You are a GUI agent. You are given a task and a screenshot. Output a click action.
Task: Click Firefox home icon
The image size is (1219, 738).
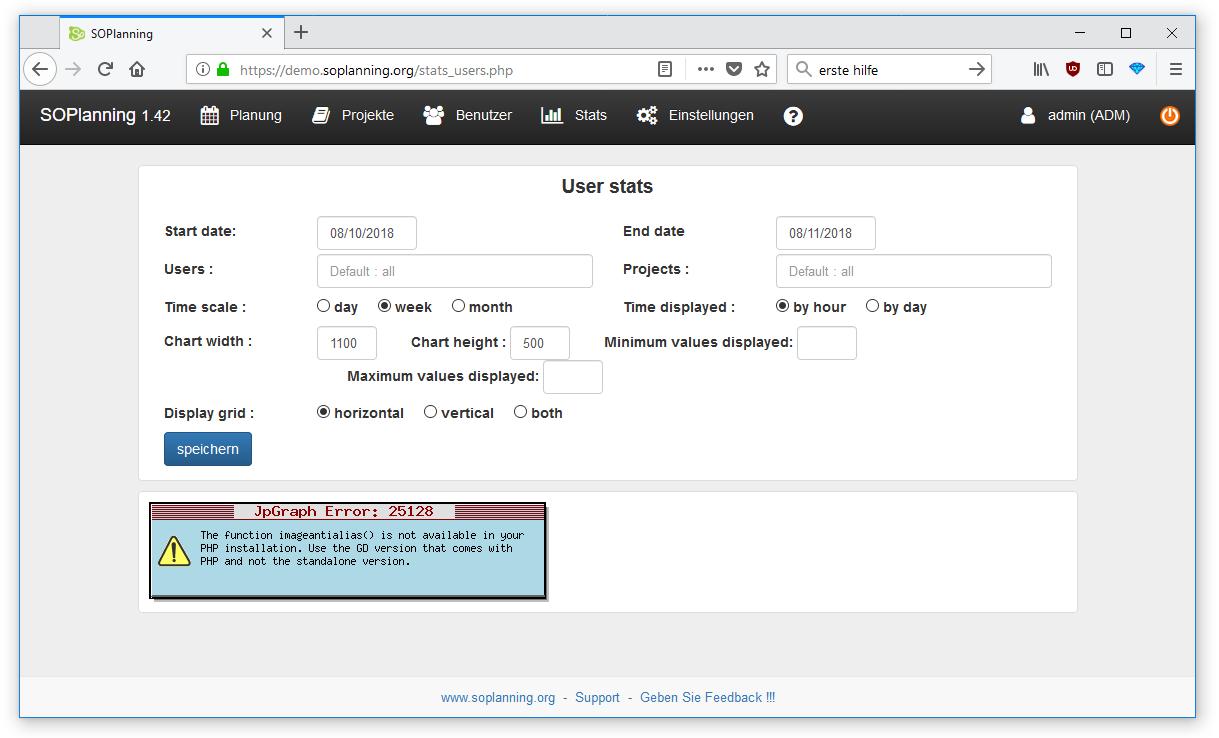coord(137,70)
